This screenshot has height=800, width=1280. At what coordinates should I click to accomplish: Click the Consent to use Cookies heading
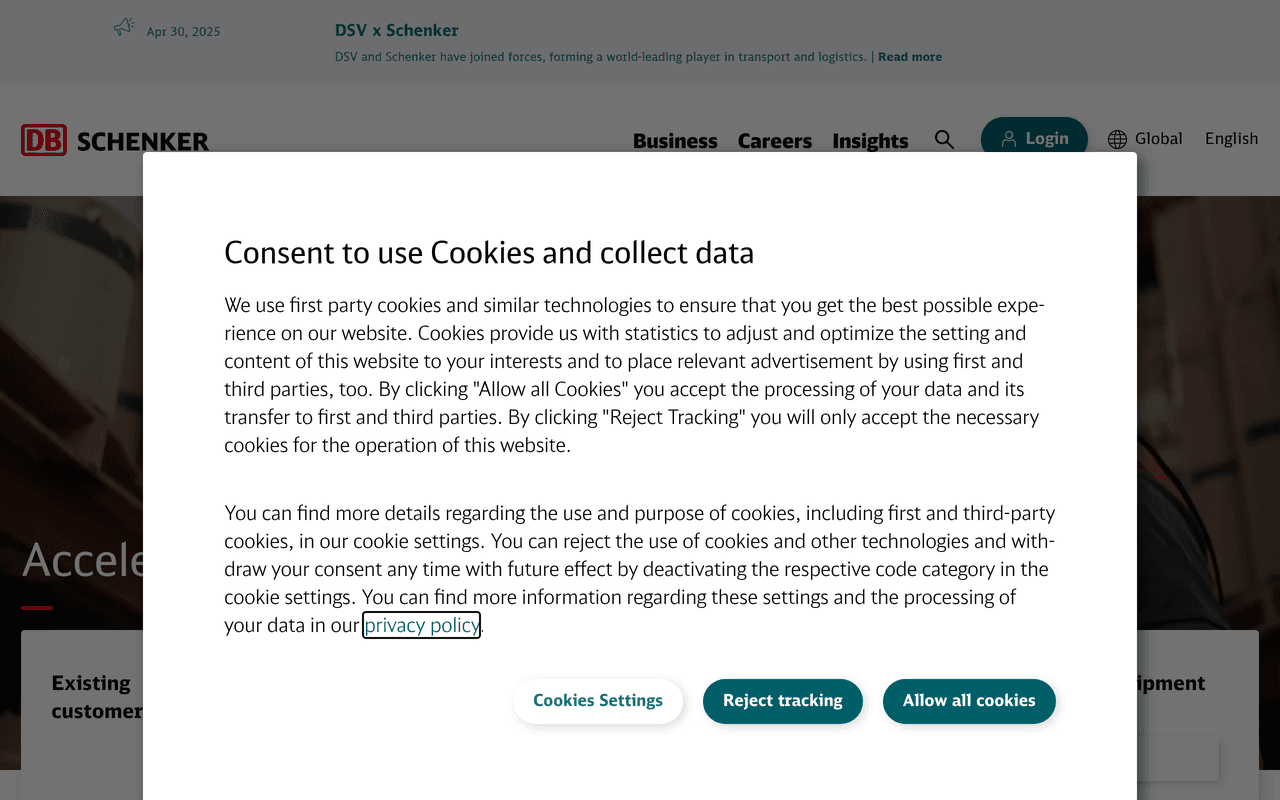click(x=489, y=253)
